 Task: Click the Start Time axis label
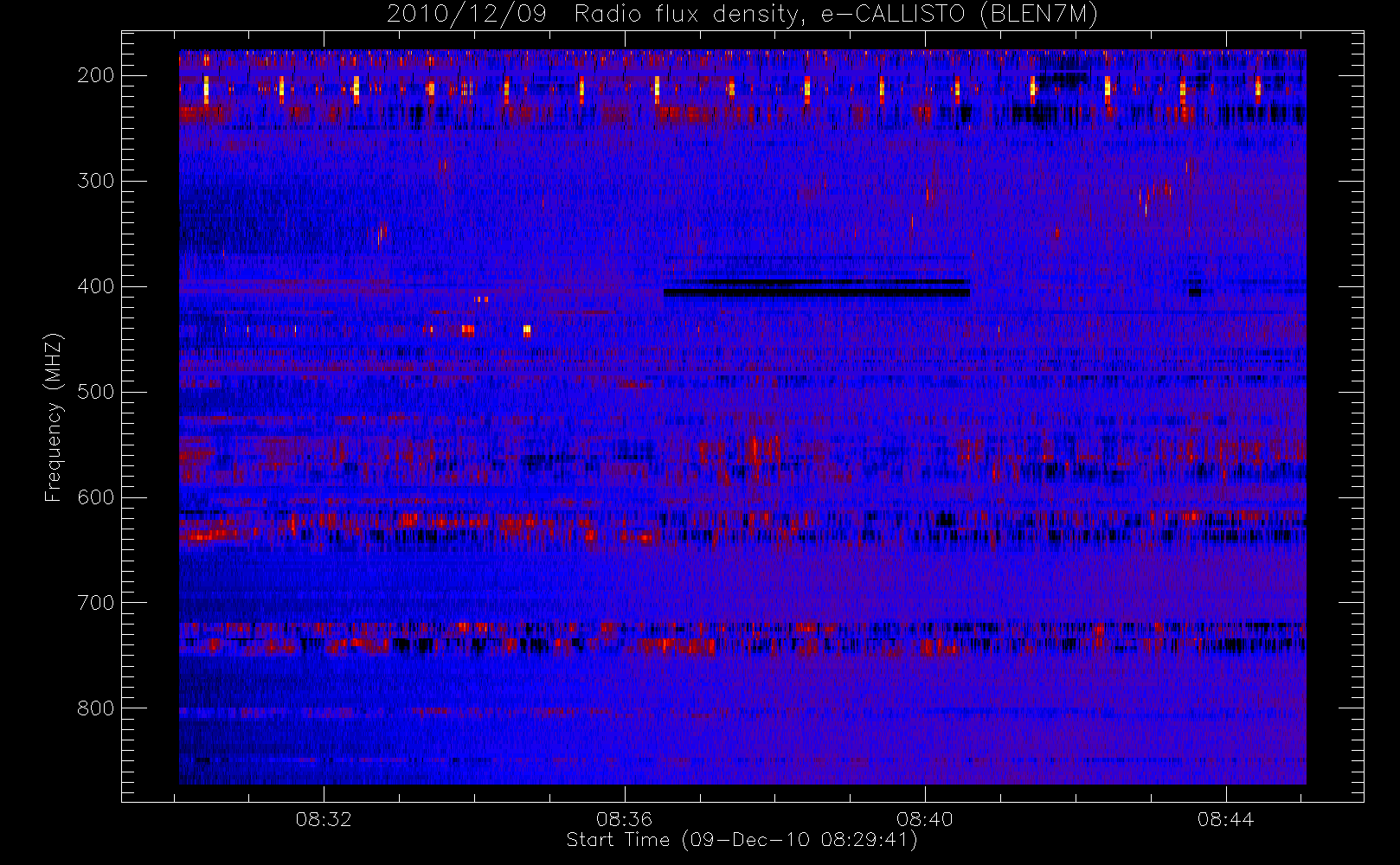pos(742,840)
